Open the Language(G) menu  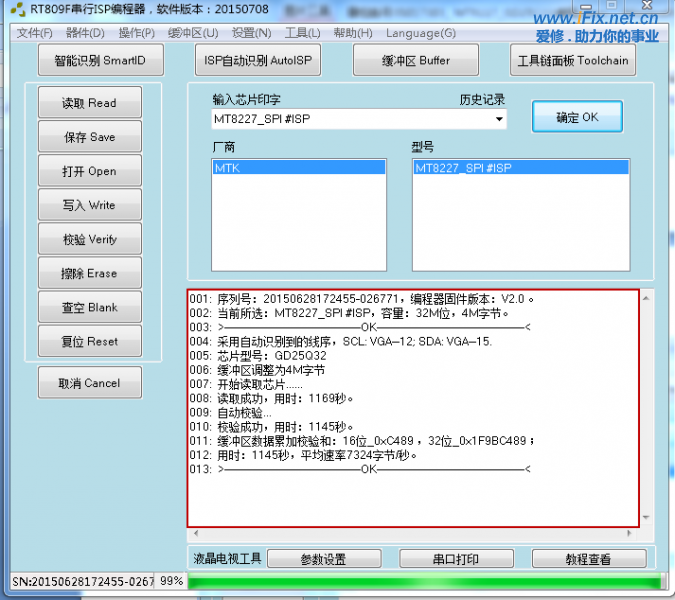420,33
